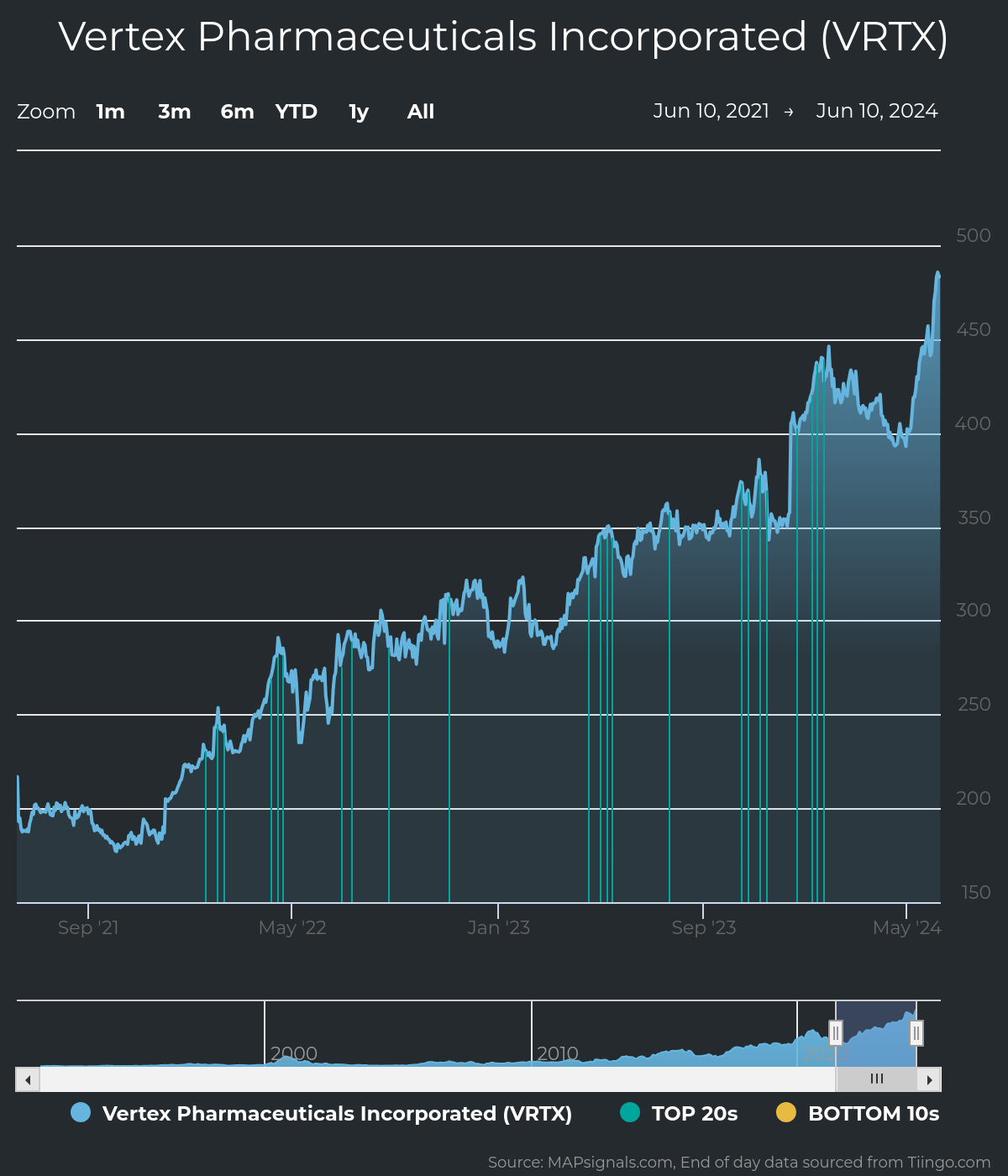Click the left navigator scroll arrow
The width and height of the screenshot is (1008, 1176).
point(26,1079)
